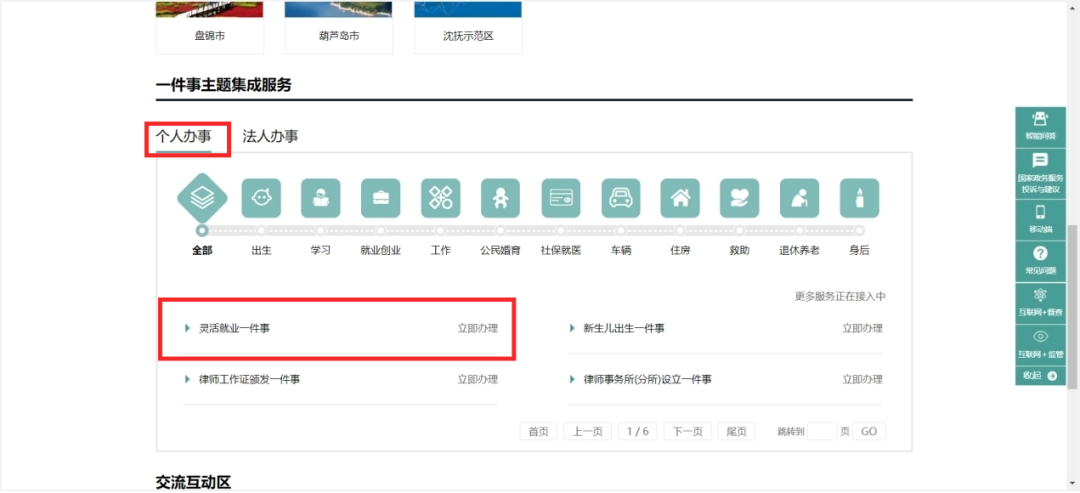Click the GO page jump button
Image resolution: width=1080 pixels, height=493 pixels.
869,431
